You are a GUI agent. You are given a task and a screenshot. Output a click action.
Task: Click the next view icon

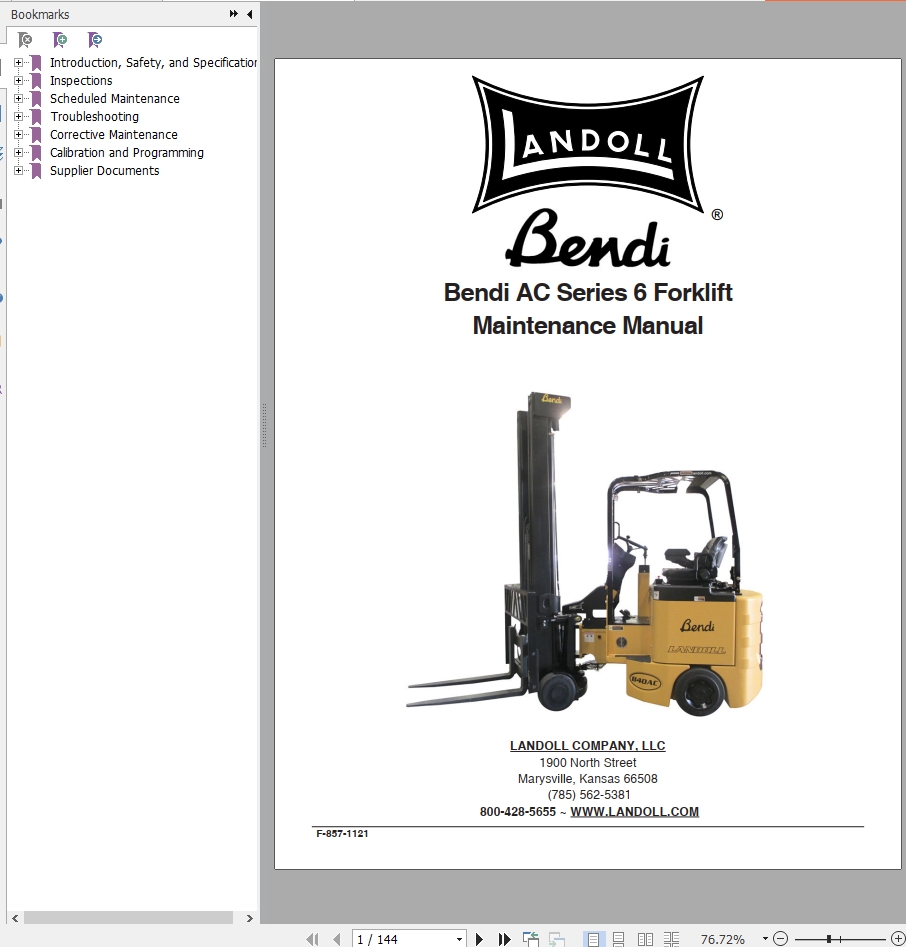click(556, 939)
